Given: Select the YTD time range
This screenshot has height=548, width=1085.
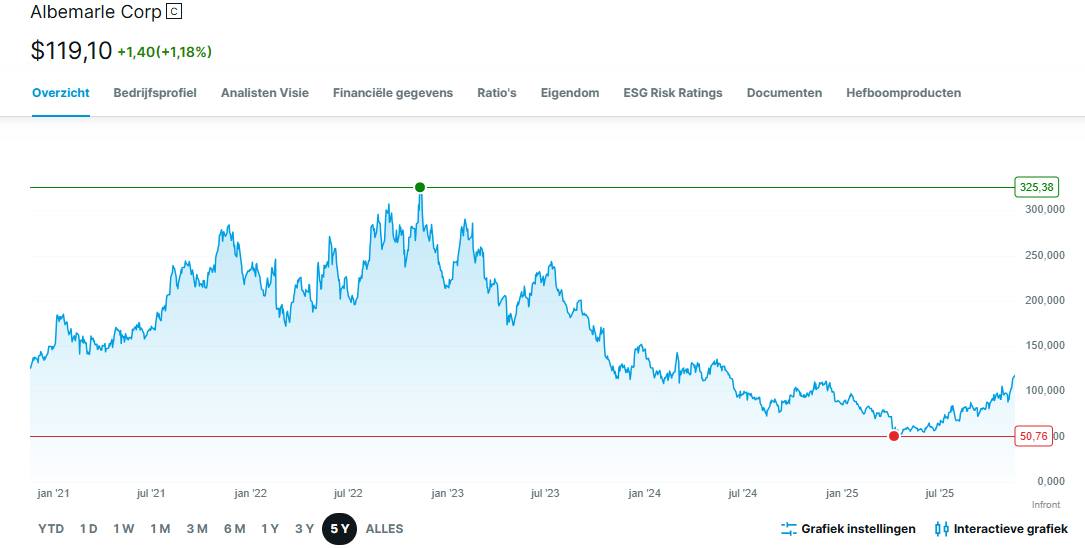Looking at the screenshot, I should [51, 529].
